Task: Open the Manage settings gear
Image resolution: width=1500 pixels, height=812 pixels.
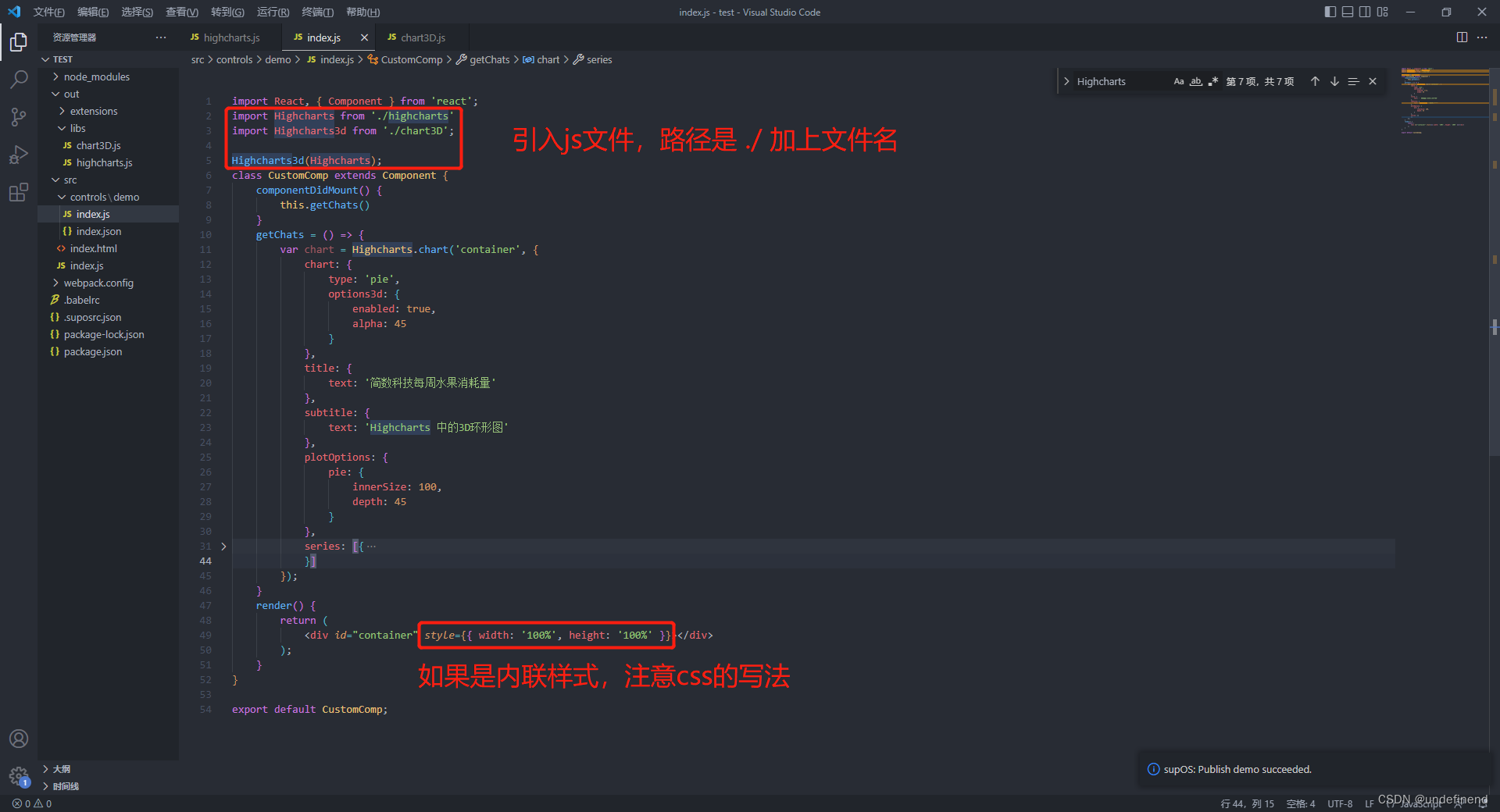Action: point(19,776)
